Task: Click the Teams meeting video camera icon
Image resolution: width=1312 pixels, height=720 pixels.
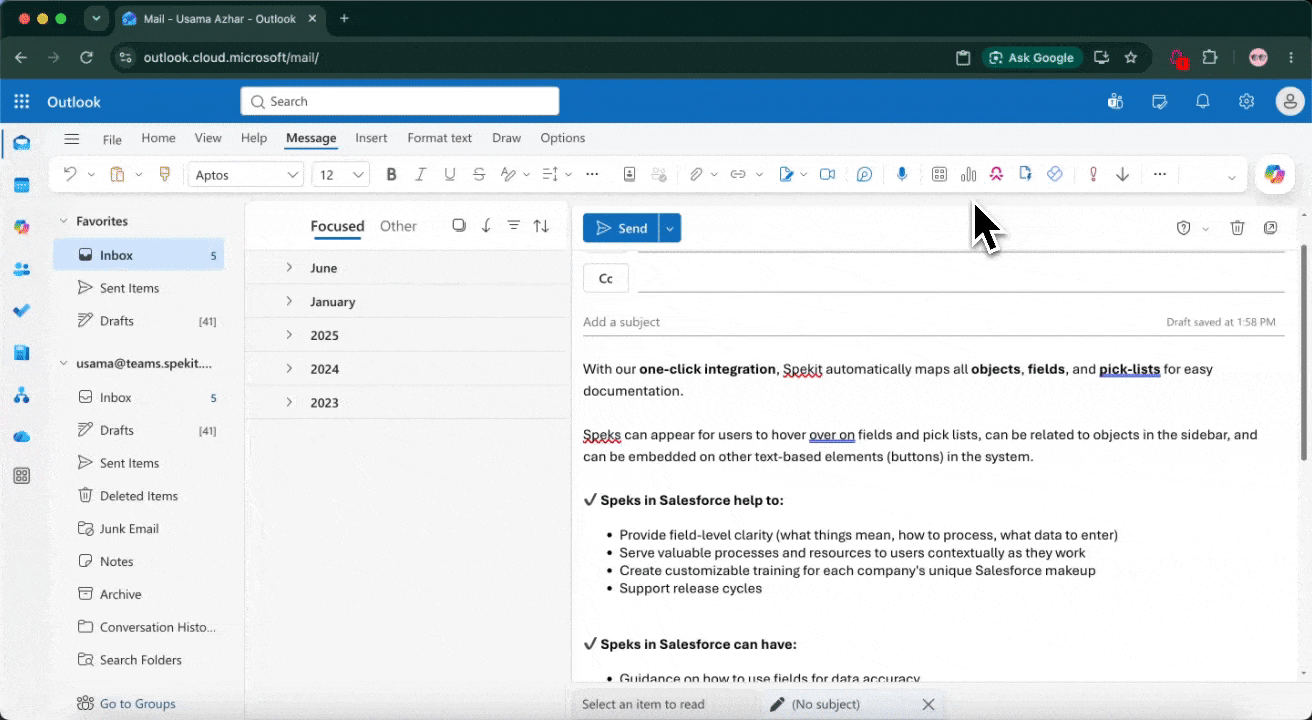Action: pos(827,175)
